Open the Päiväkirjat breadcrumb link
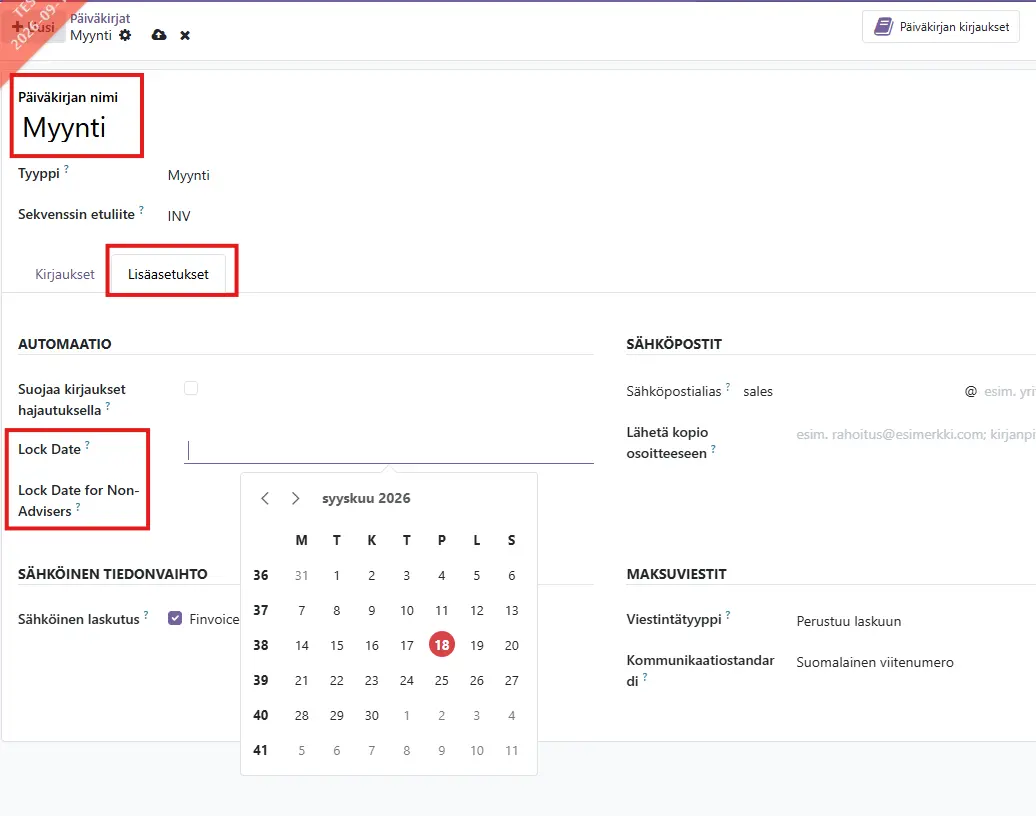The width and height of the screenshot is (1036, 816). click(100, 19)
